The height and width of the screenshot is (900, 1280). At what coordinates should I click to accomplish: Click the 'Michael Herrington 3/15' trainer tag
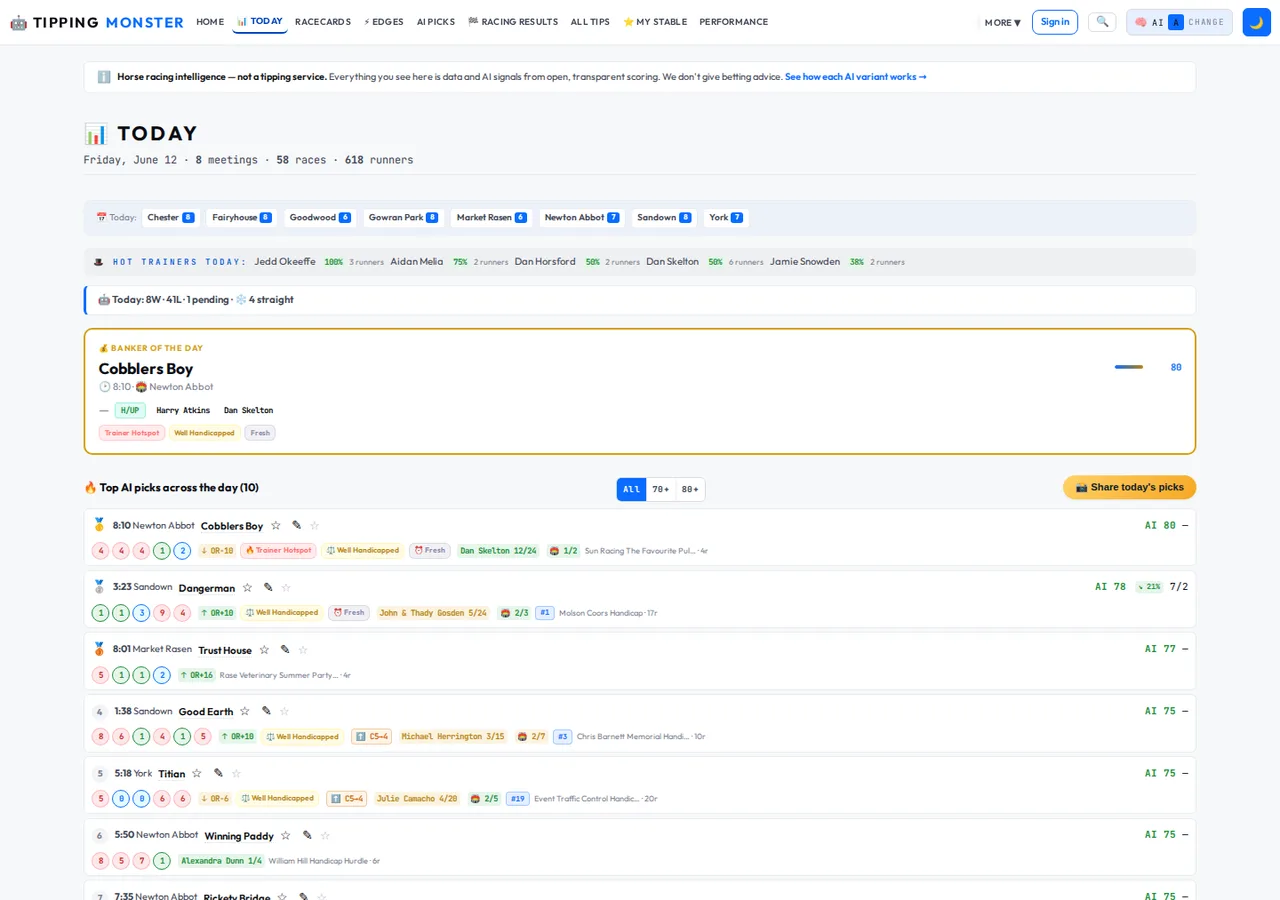coord(453,737)
